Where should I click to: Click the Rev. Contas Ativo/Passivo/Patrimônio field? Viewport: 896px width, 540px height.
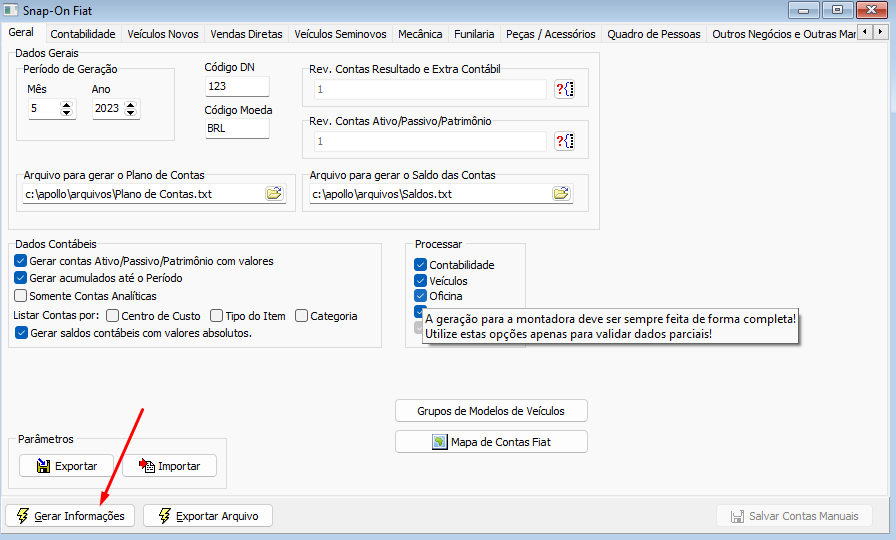click(430, 141)
